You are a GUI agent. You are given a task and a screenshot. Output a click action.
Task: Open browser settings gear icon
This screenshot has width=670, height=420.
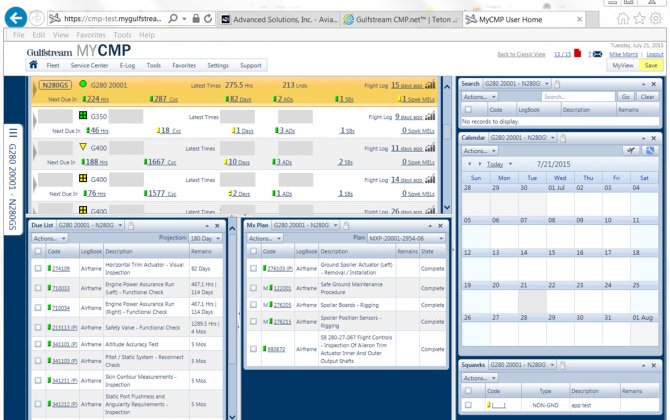[x=655, y=18]
